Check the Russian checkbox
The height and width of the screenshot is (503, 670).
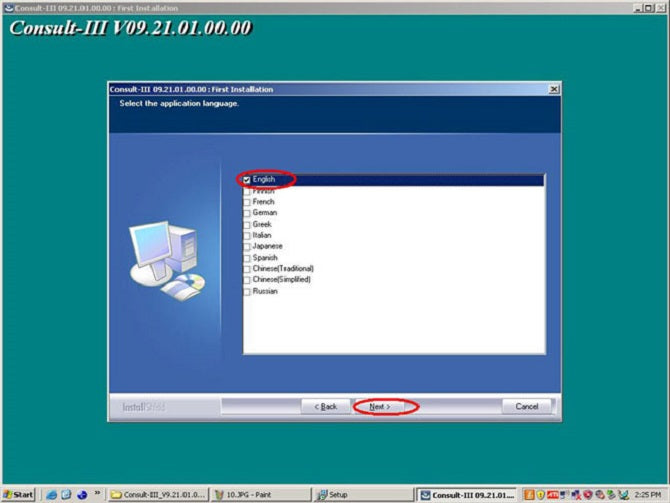click(247, 292)
